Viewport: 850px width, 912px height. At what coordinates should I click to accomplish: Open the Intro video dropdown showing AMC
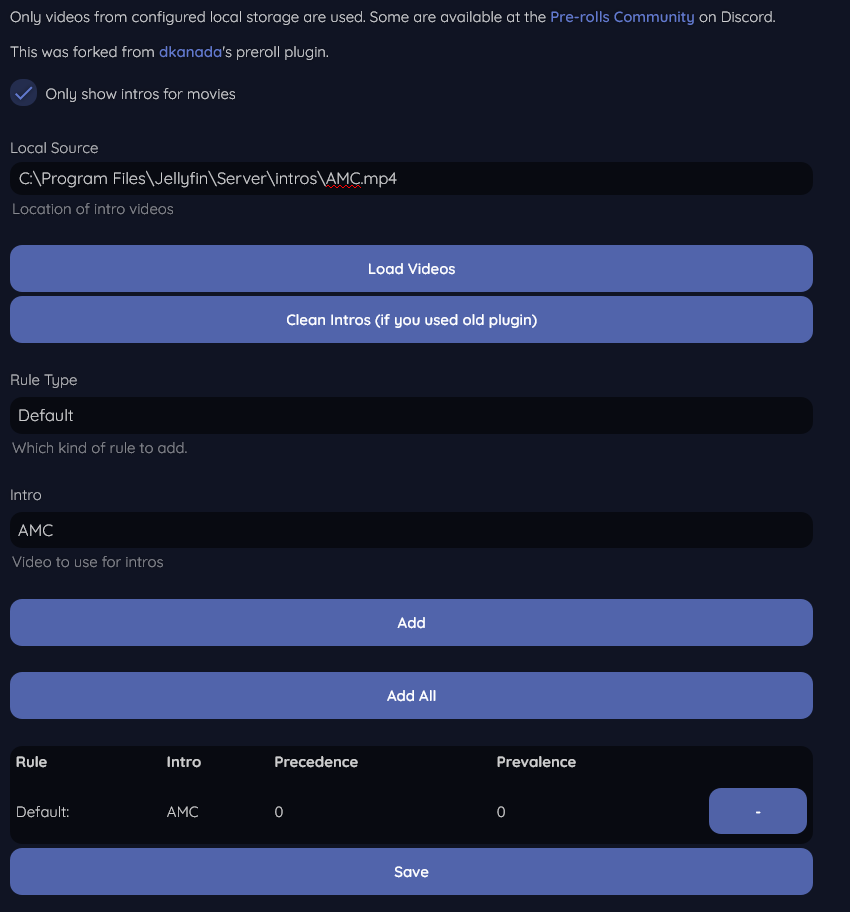411,530
